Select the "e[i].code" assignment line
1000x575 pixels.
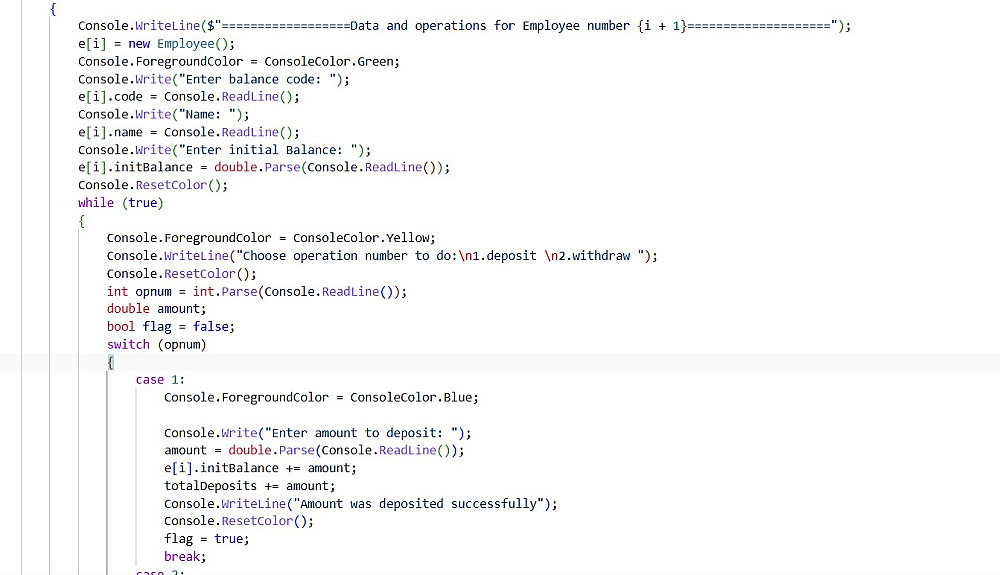[189, 97]
